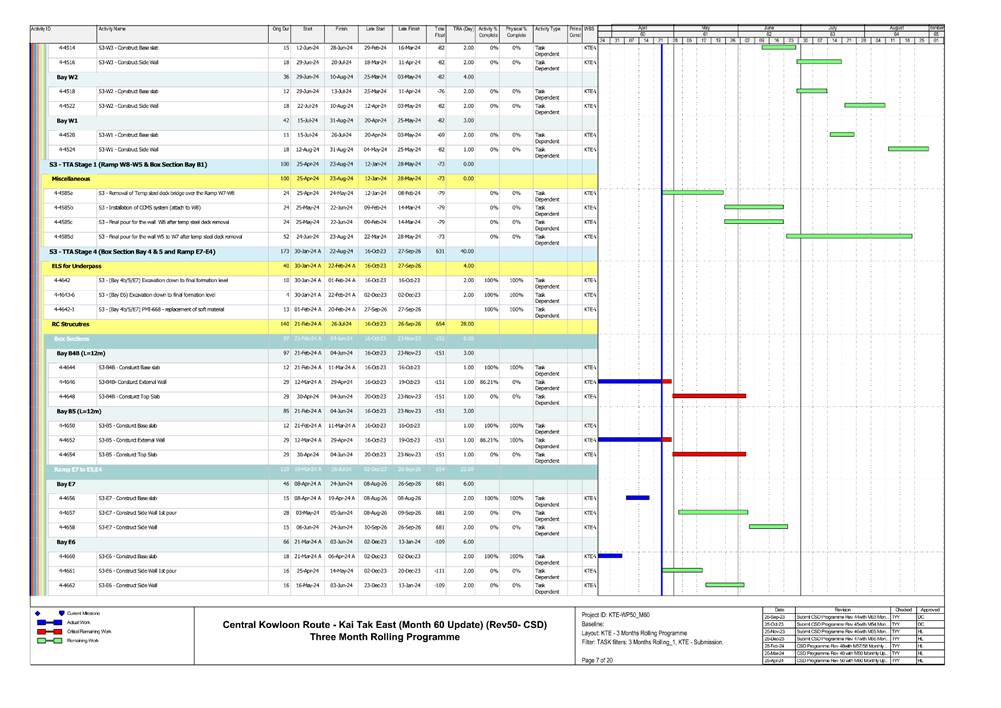
Task: Click the Current Milestone diamond legend symbol
Action: (x=37, y=612)
